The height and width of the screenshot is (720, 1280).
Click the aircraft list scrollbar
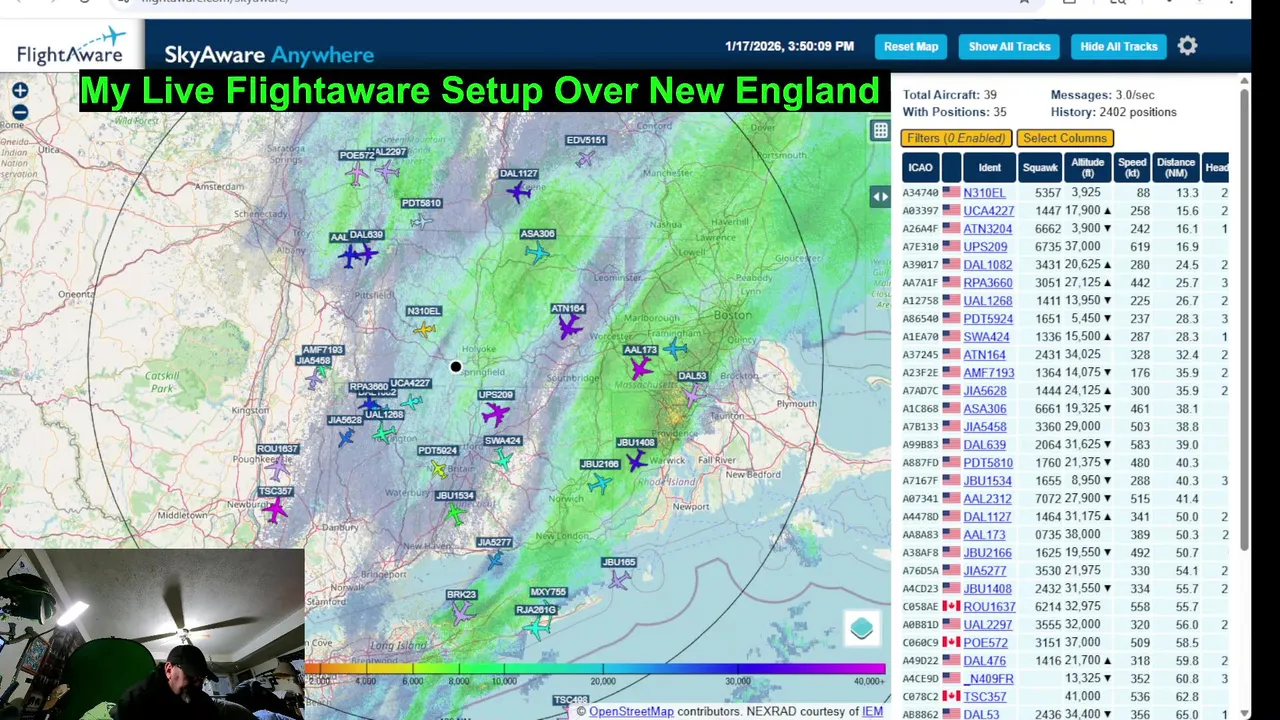coord(1244,320)
